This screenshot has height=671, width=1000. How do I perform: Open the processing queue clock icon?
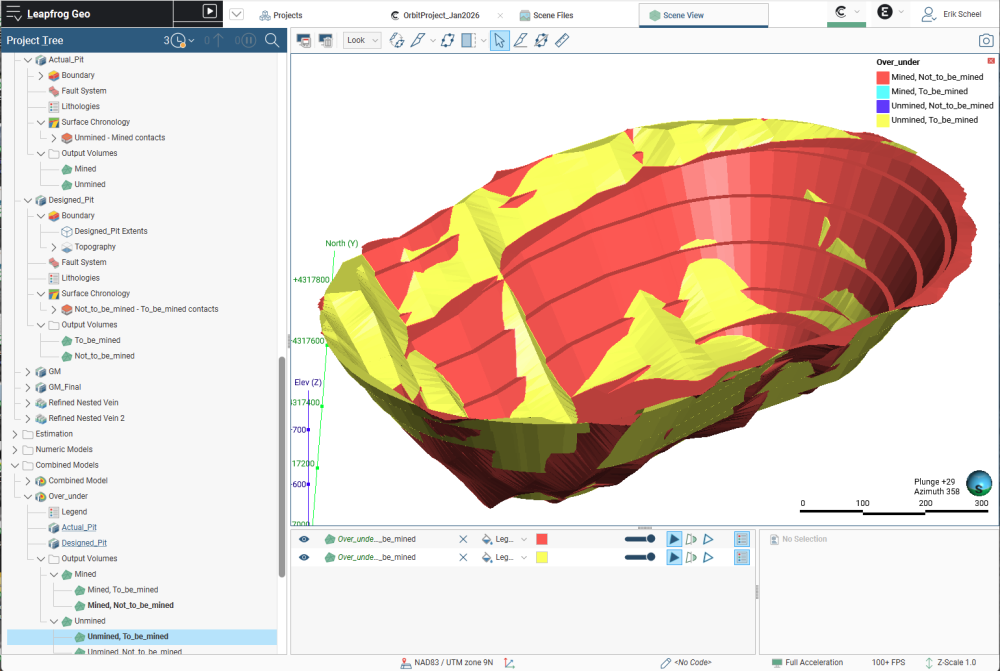[179, 41]
